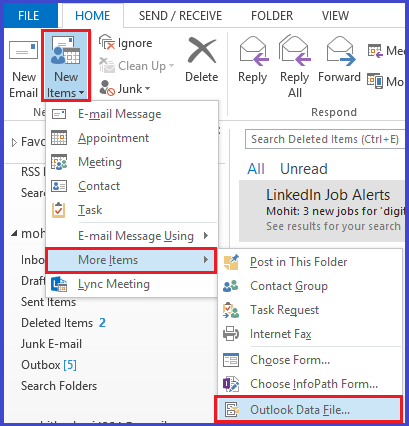Open the New Items dropdown
Screen dimensions: 409x426
pos(66,65)
